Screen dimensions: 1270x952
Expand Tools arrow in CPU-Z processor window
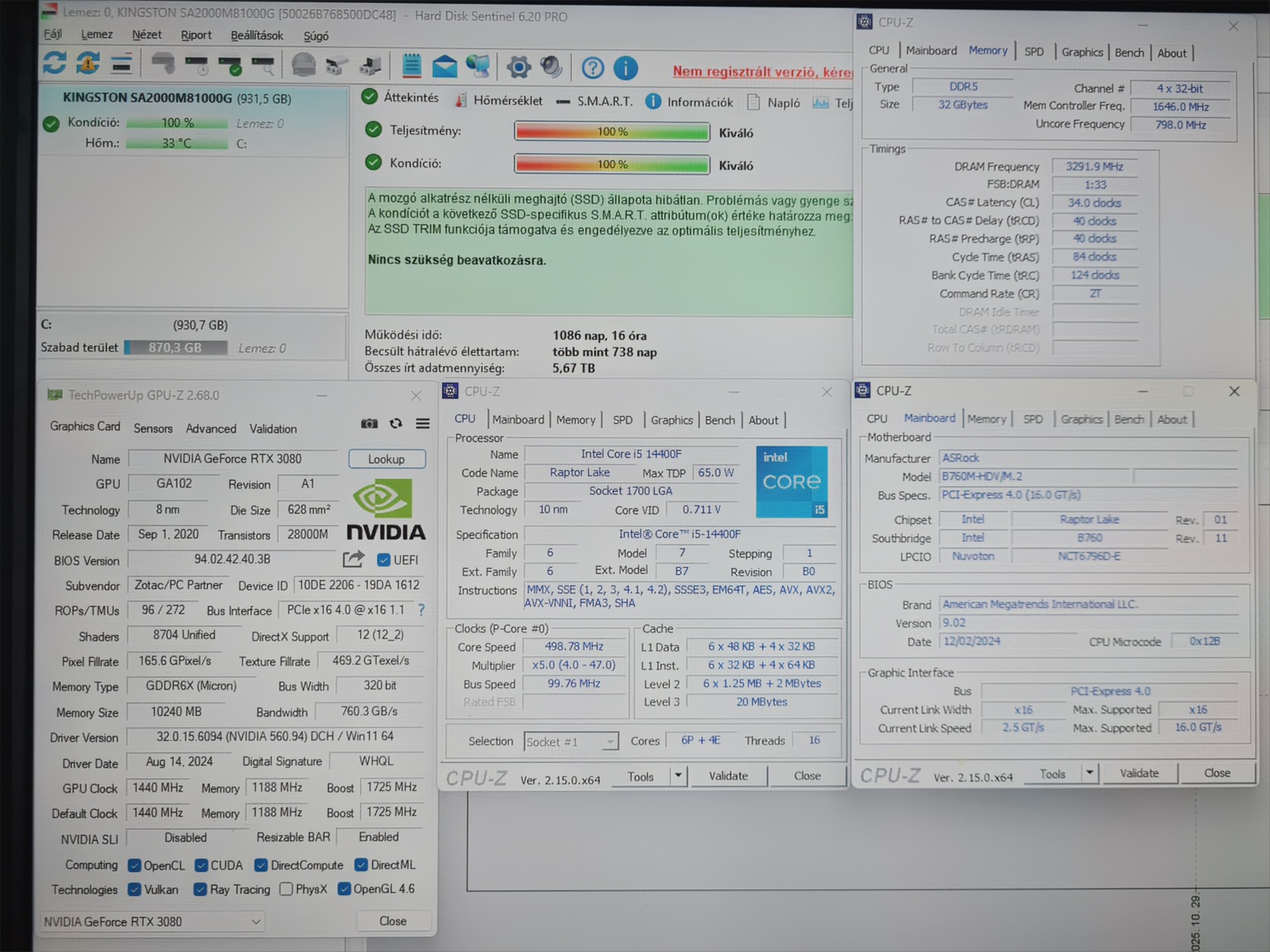point(678,775)
